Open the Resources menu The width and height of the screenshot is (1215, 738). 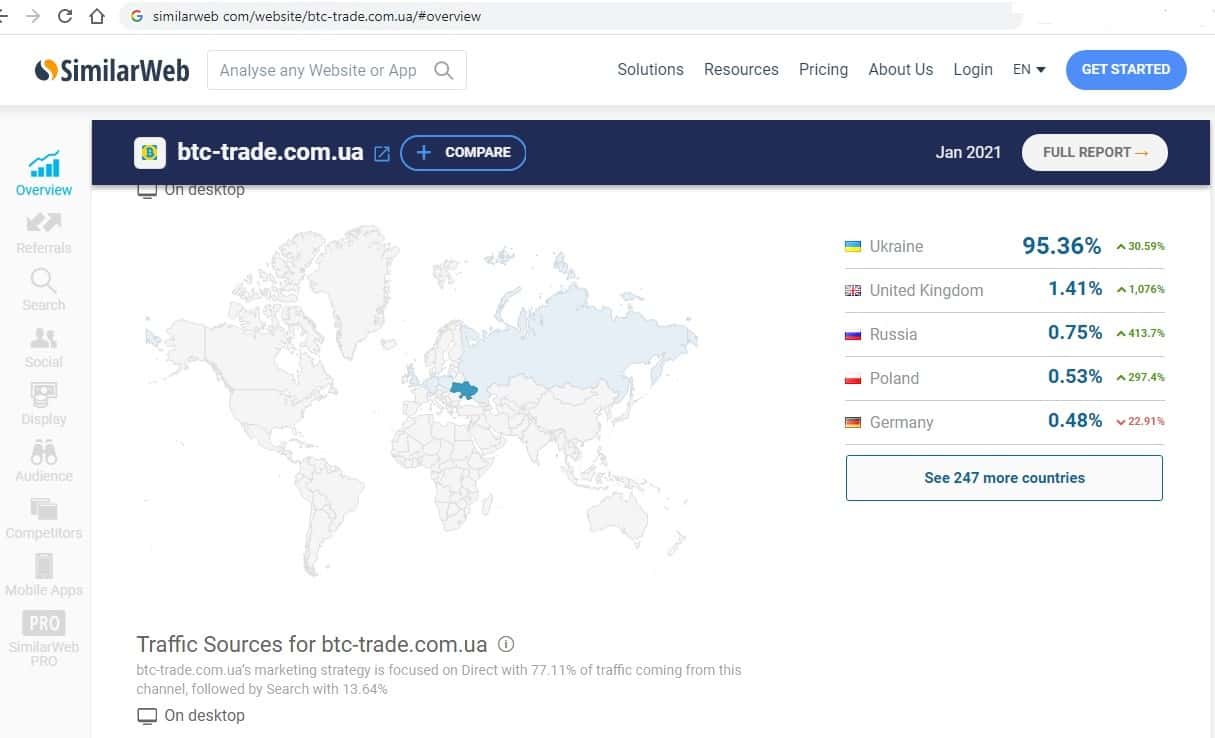[741, 70]
